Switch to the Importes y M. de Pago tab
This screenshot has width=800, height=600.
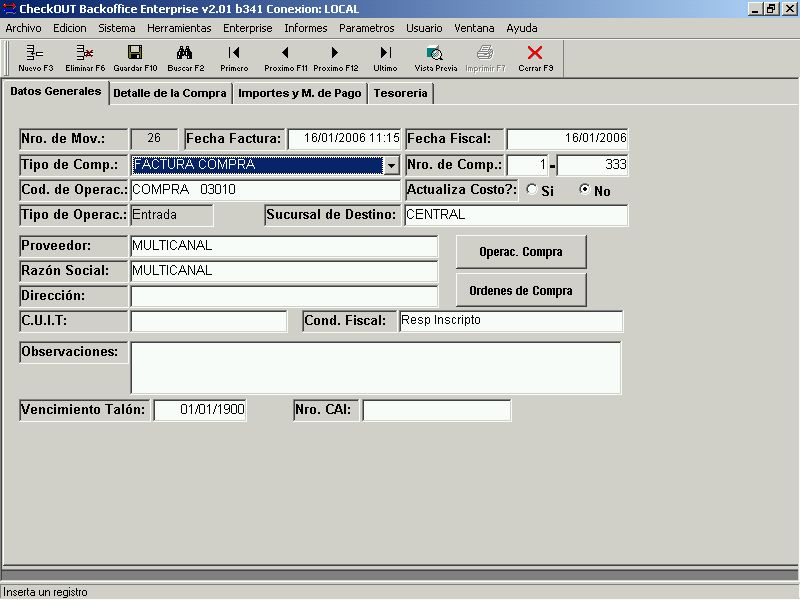(x=299, y=93)
